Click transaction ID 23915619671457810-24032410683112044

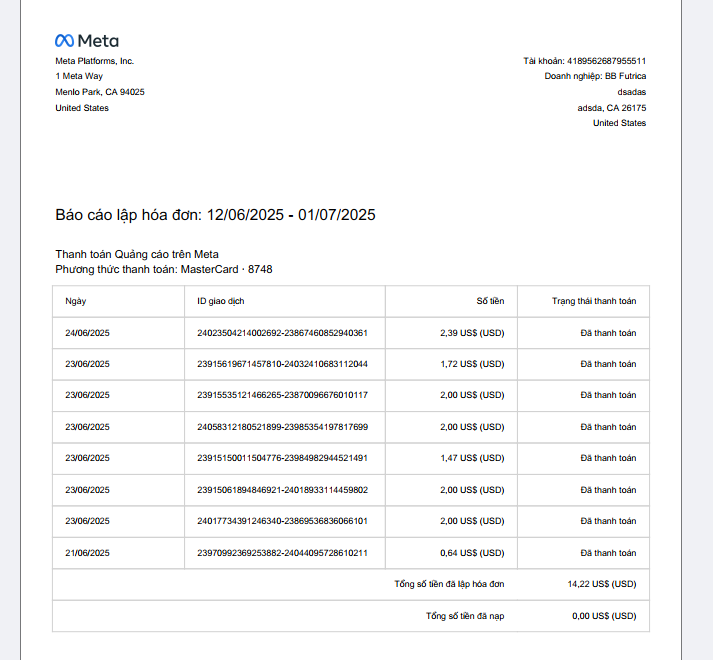pos(282,364)
